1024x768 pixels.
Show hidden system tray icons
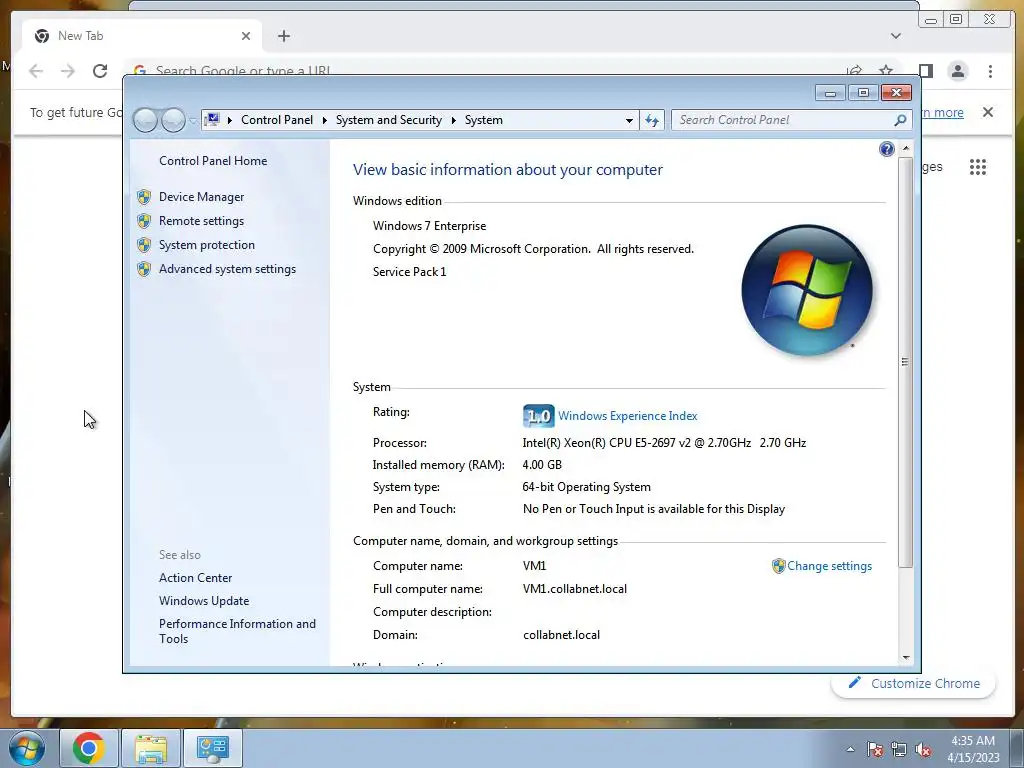point(850,749)
